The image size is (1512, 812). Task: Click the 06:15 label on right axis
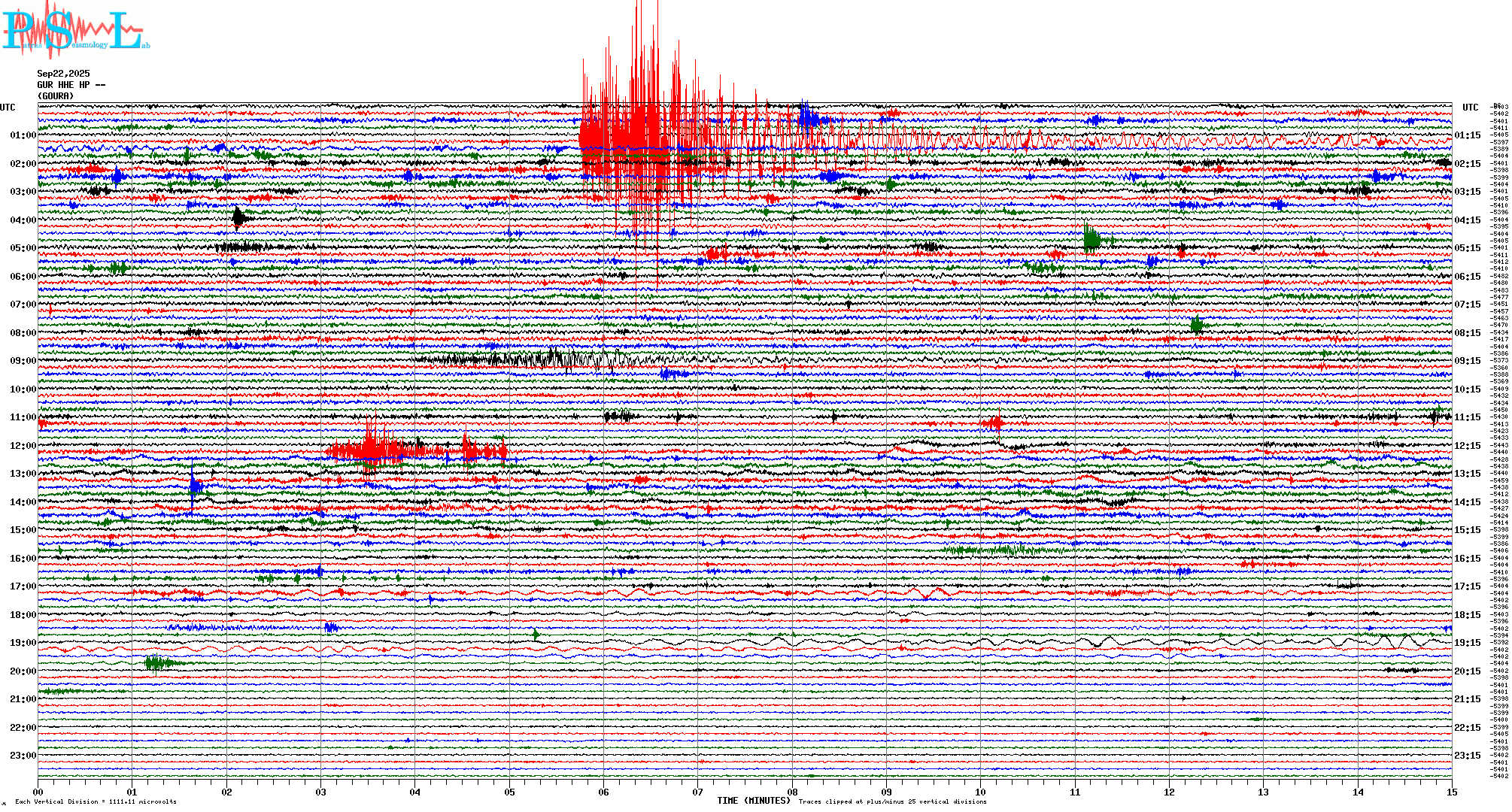pos(1468,277)
